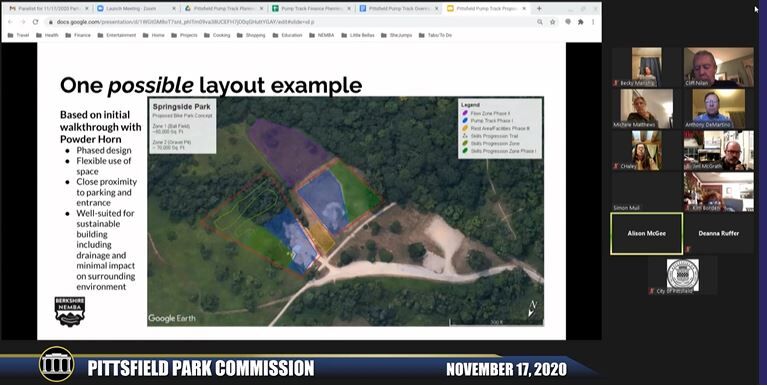The width and height of the screenshot is (767, 386).
Task: Click the 'Phased design' bullet text
Action: pyautogui.click(x=104, y=150)
